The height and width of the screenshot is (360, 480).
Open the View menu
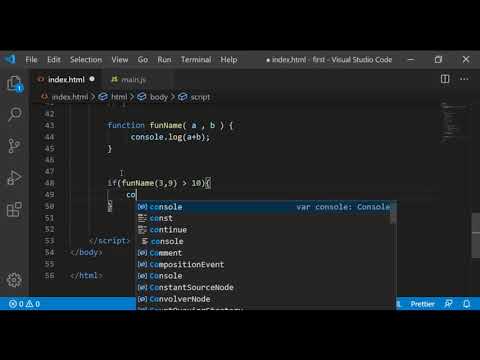(120, 60)
